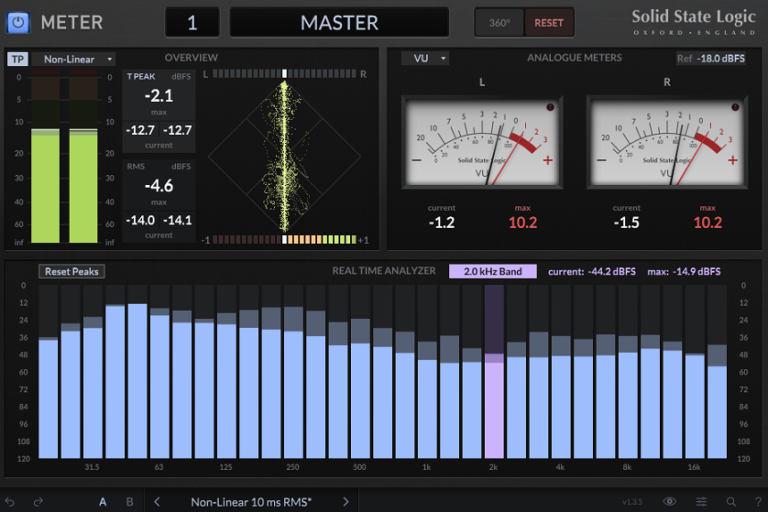Click the phase correlation meter strip
This screenshot has width=768, height=512.
(x=285, y=240)
